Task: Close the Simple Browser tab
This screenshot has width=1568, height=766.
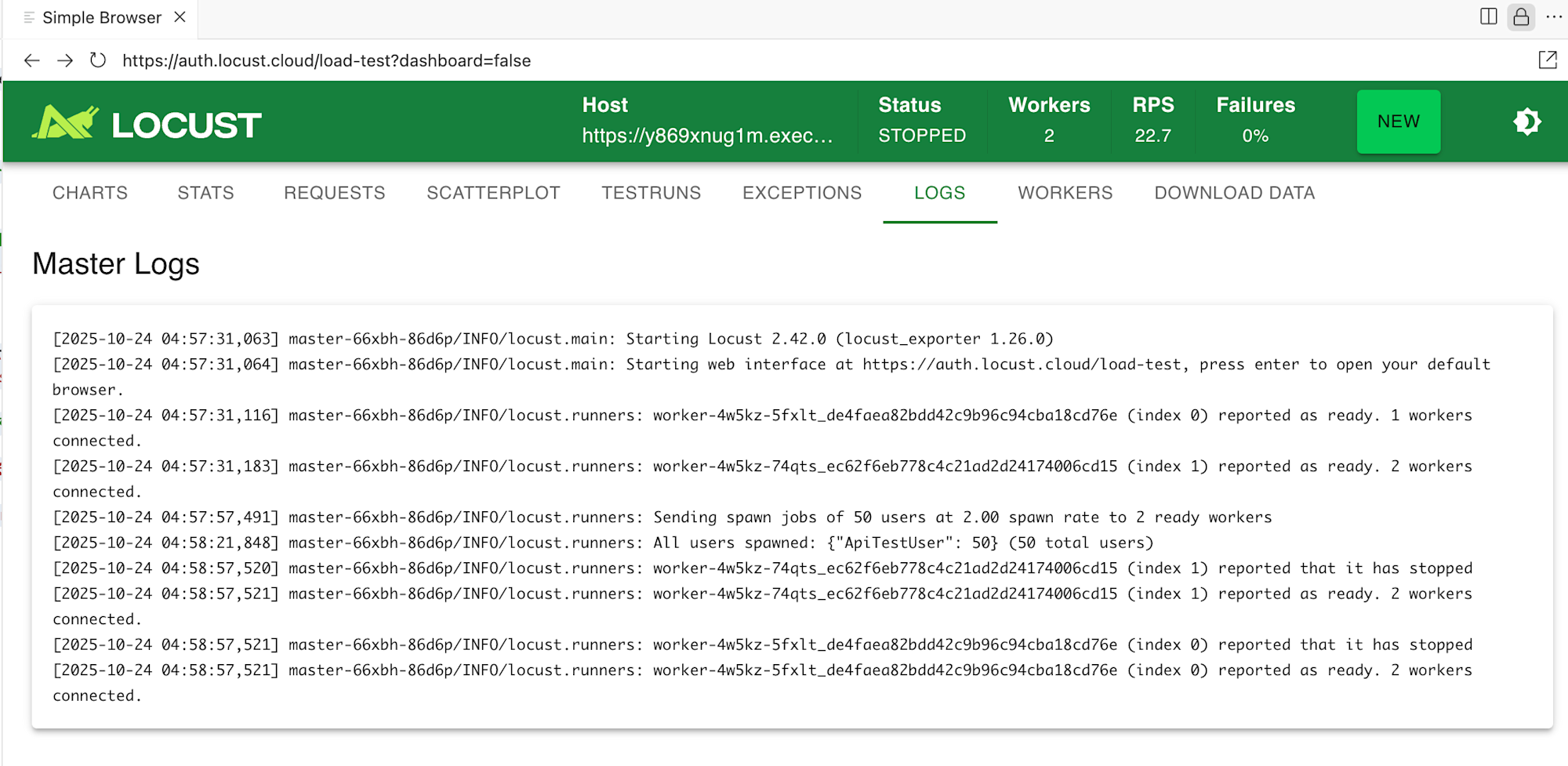Action: [180, 17]
